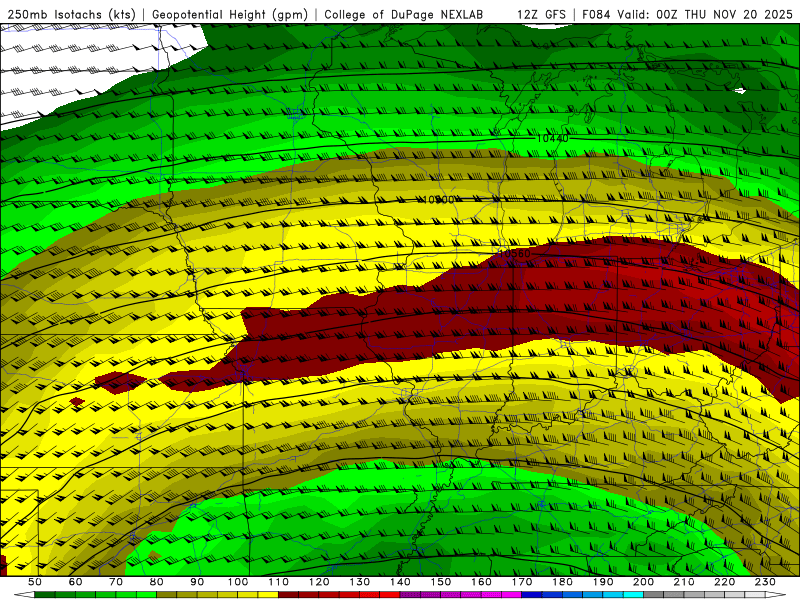This screenshot has height=600, width=800.
Task: Click the 180 number on the wind speed scale
Action: [x=562, y=582]
